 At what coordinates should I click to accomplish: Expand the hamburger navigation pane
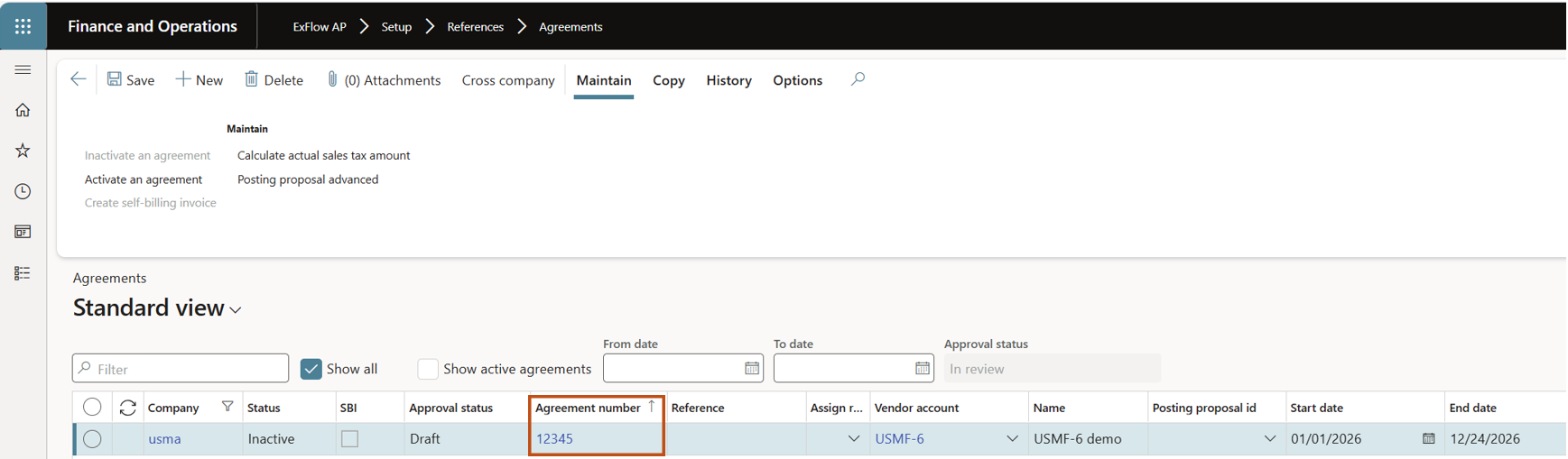coord(23,69)
